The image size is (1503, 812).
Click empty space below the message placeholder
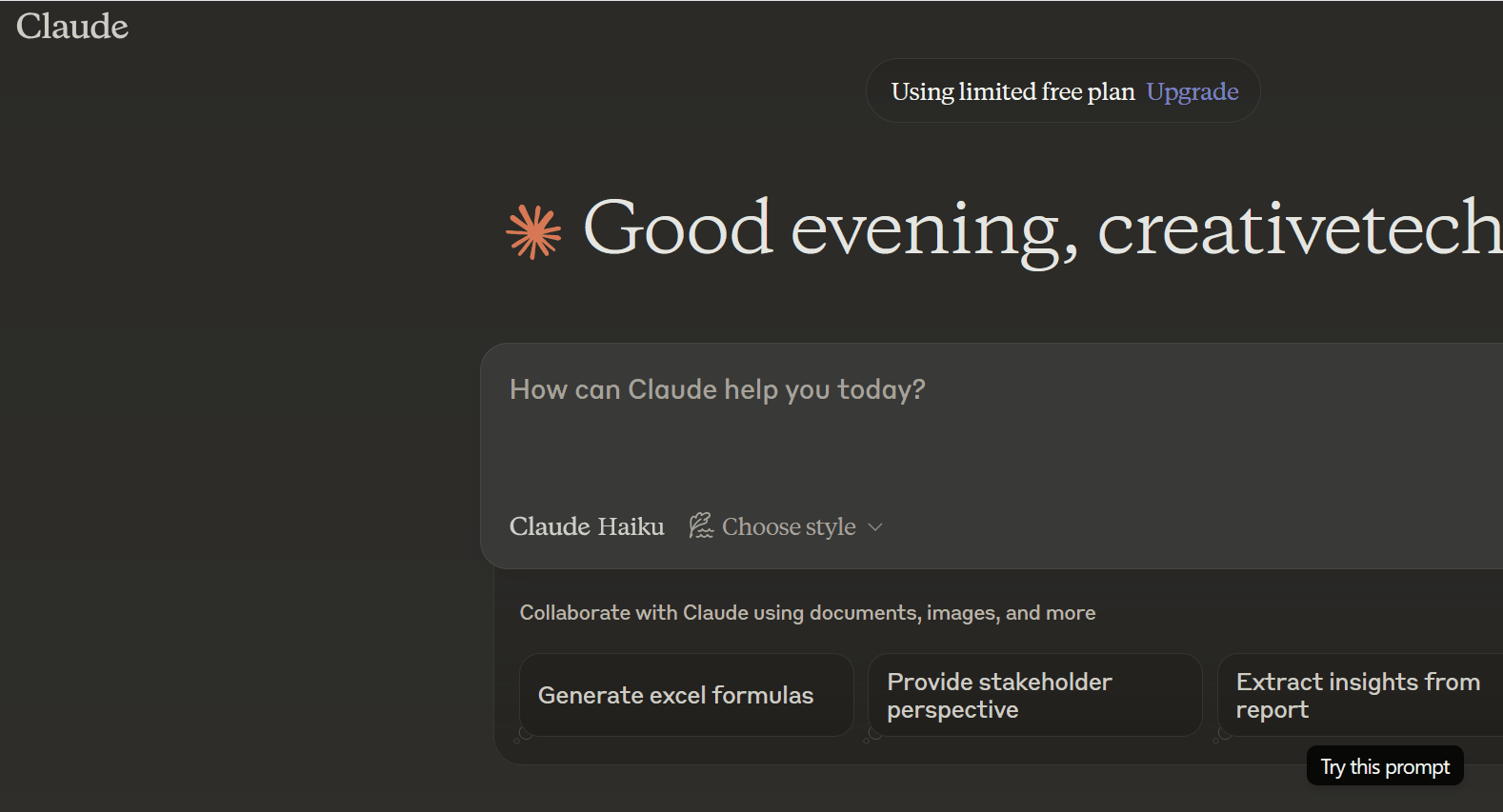pyautogui.click(x=952, y=452)
